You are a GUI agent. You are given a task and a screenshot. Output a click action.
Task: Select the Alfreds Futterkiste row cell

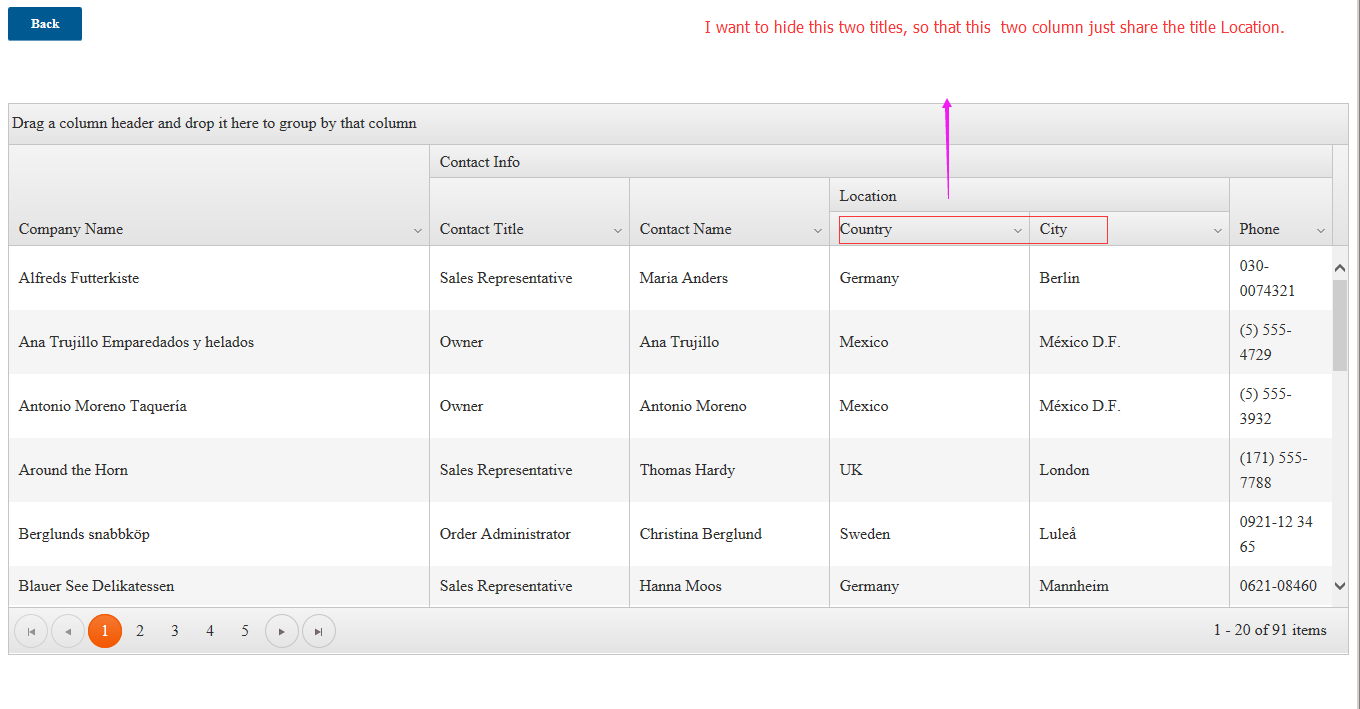79,278
